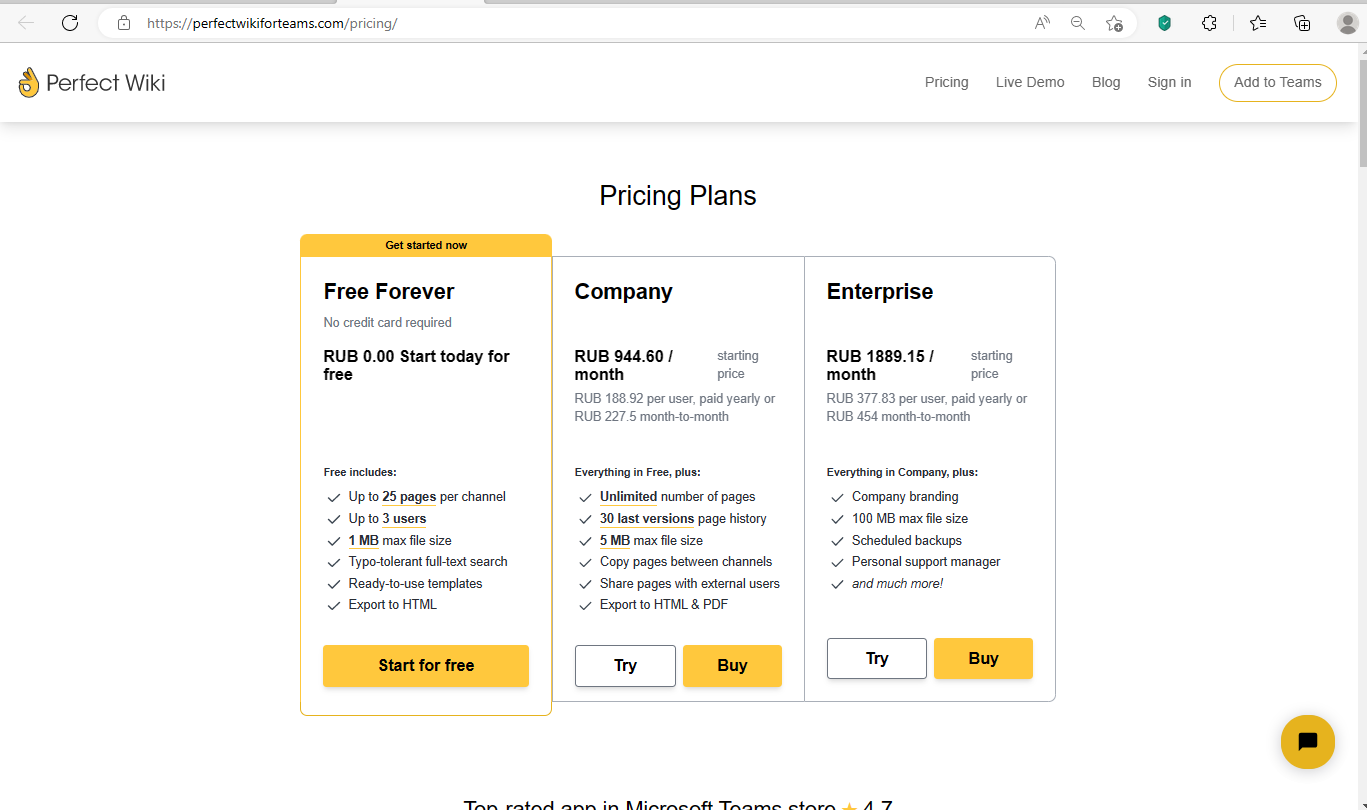Click the Sign in link
Viewport: 1367px width, 810px height.
(1169, 83)
